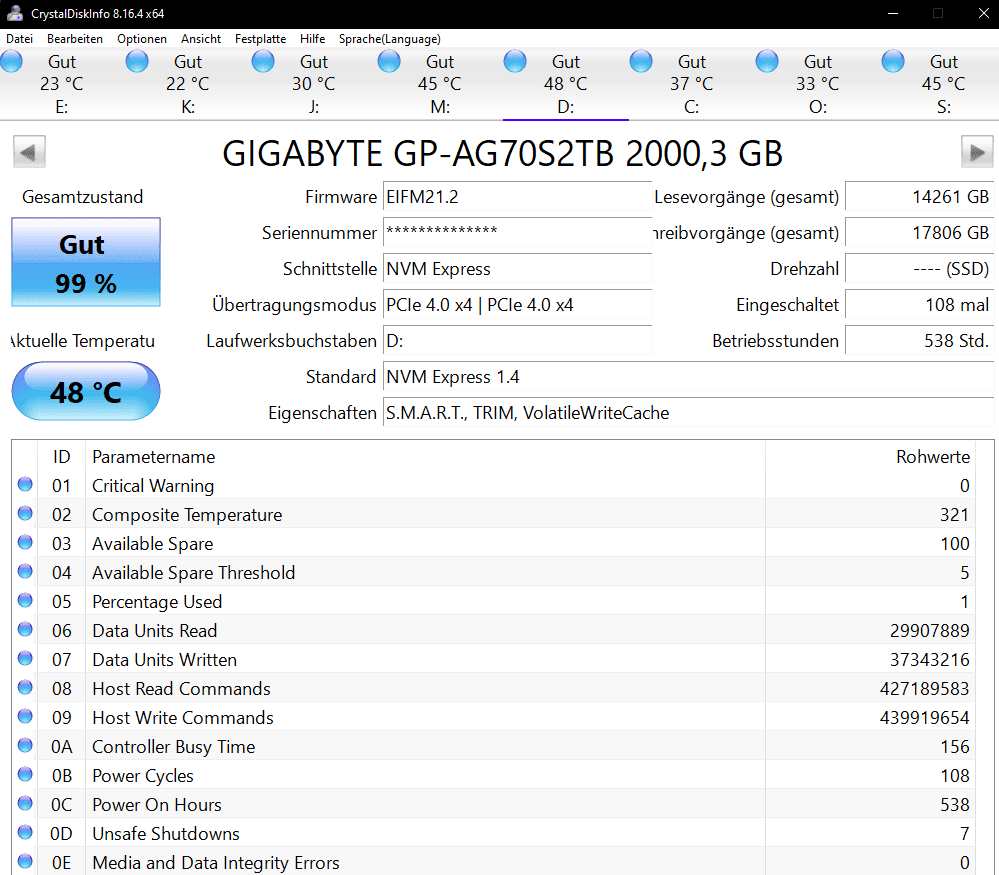Click the Eingeschaltet 108 mal value
The height and width of the screenshot is (875, 999).
[919, 305]
